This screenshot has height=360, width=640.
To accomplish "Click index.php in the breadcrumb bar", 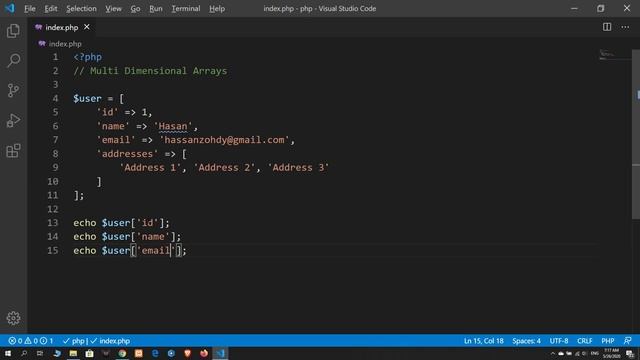I will coord(65,44).
